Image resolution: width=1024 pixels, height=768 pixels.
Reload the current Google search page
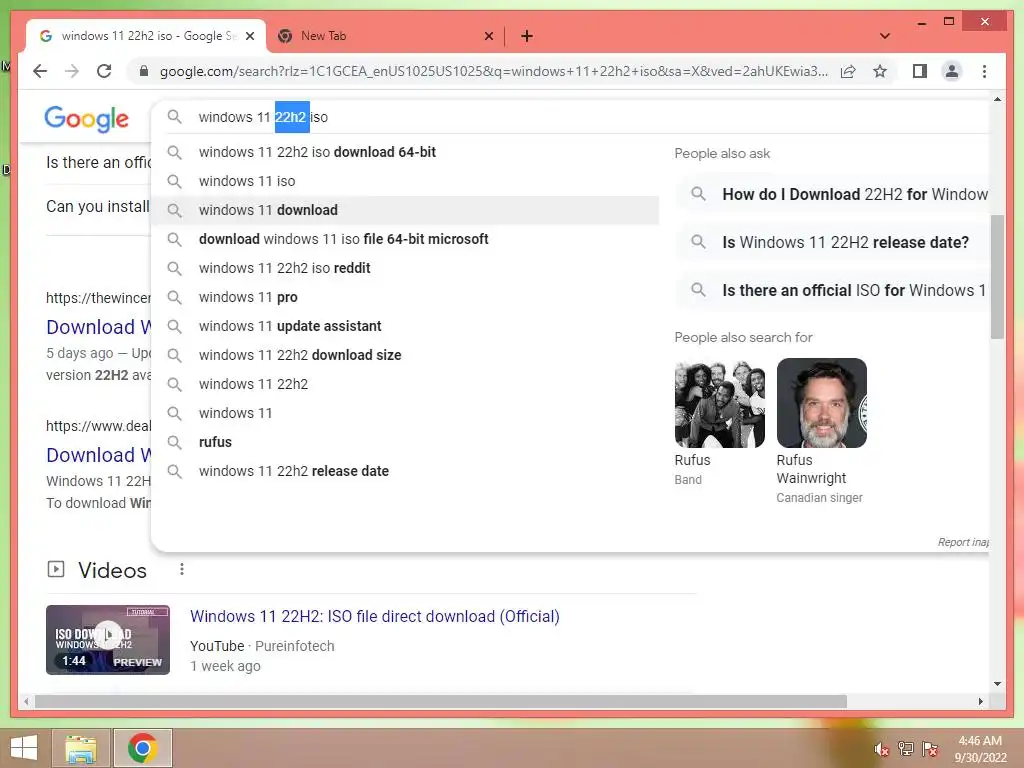click(x=104, y=71)
